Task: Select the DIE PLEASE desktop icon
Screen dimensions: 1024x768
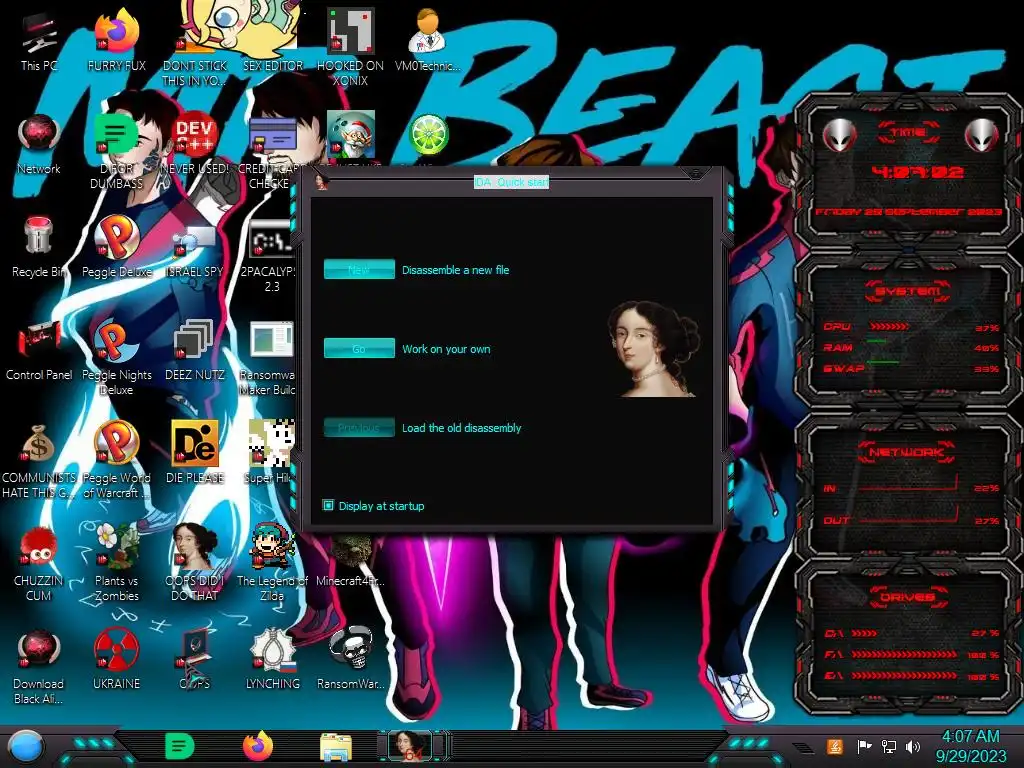Action: click(x=195, y=452)
